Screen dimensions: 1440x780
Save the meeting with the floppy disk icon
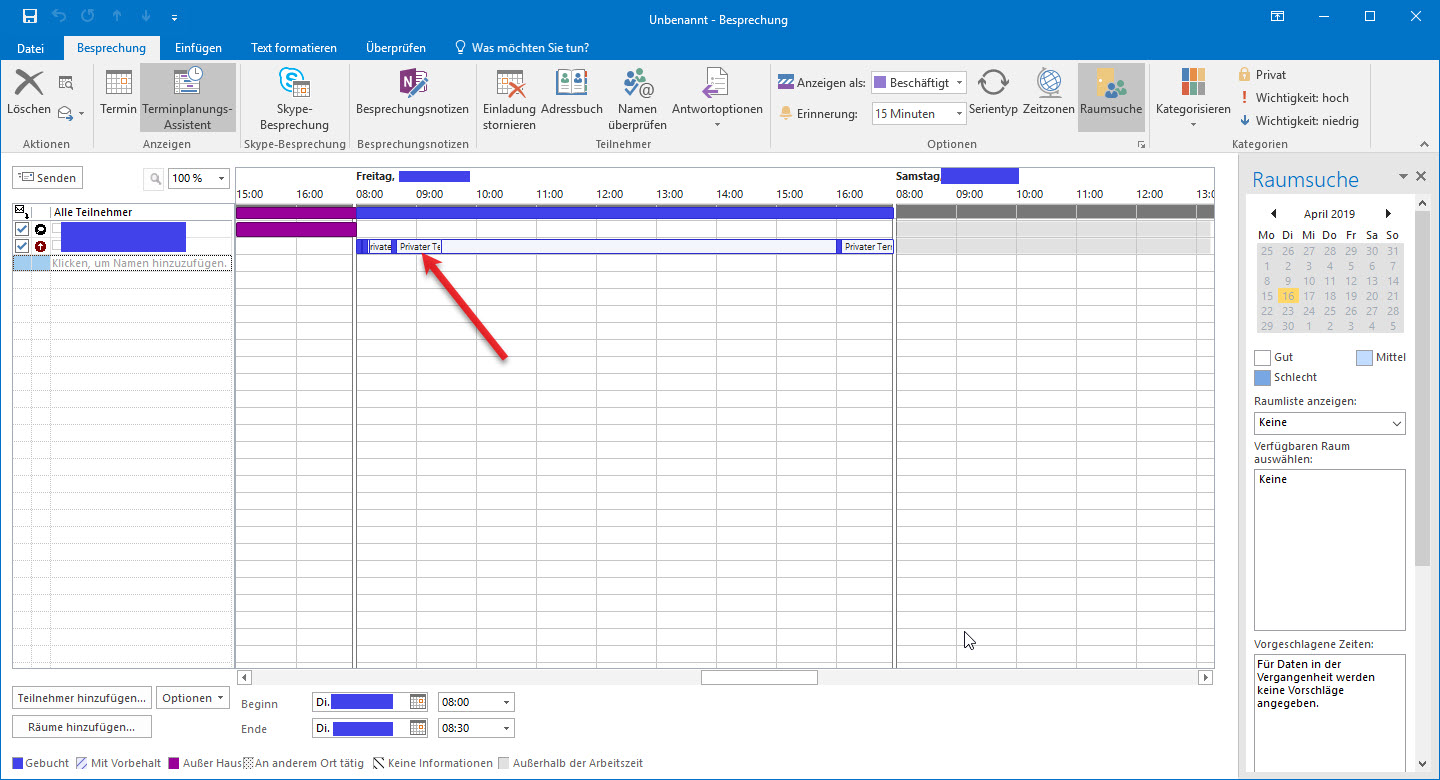click(x=30, y=17)
